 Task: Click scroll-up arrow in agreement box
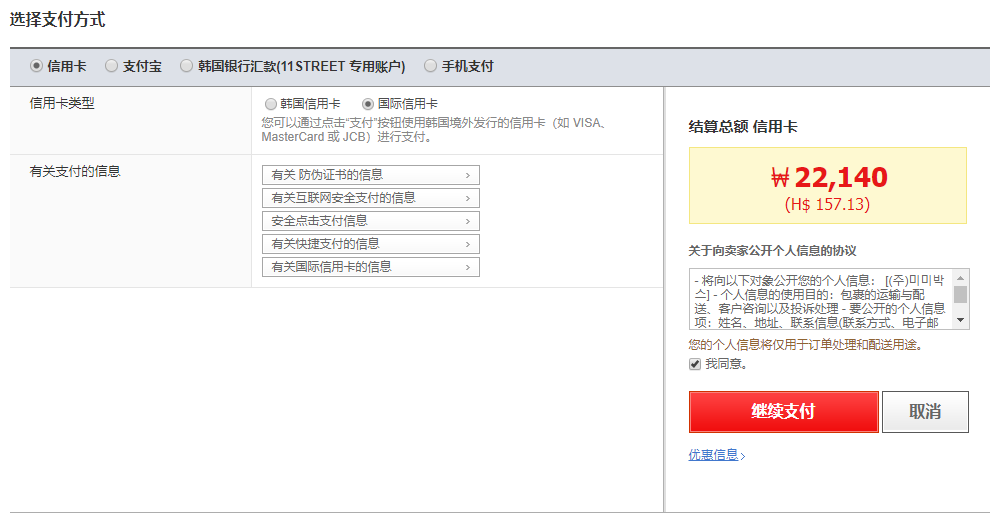click(961, 277)
